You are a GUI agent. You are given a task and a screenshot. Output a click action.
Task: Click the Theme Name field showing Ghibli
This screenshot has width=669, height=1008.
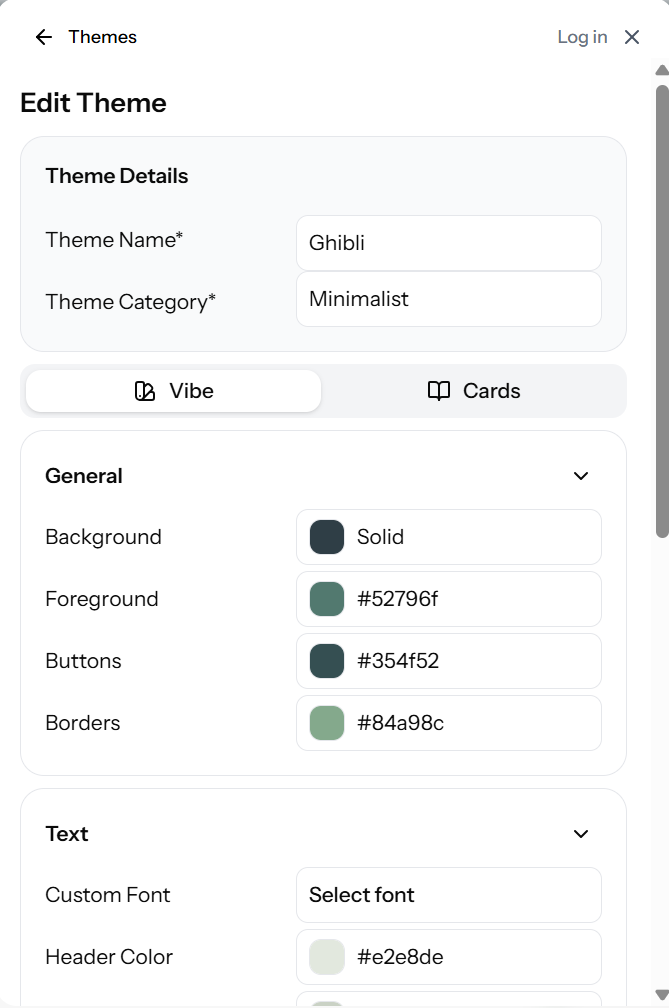(x=448, y=242)
